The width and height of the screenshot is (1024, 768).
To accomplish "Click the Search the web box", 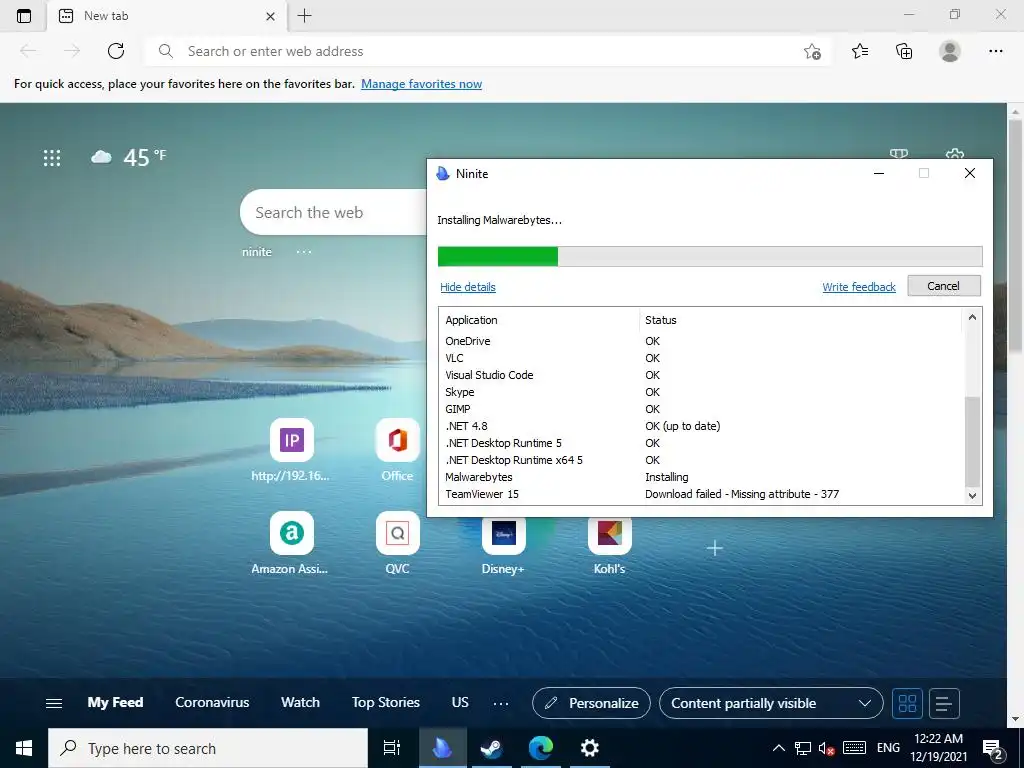I will pyautogui.click(x=333, y=212).
